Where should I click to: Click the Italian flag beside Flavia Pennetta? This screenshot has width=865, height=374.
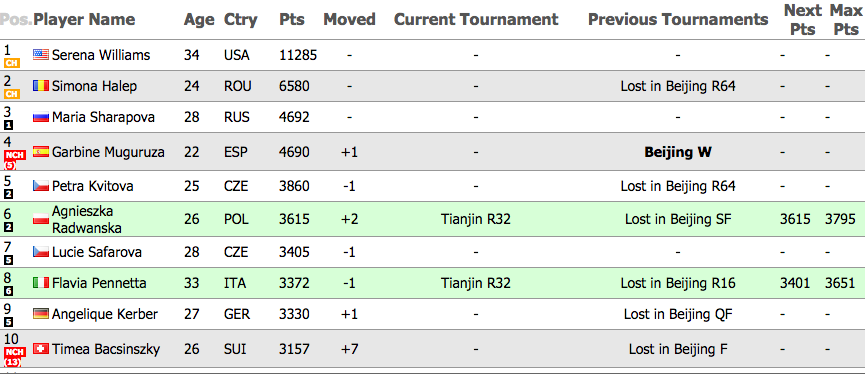point(41,283)
